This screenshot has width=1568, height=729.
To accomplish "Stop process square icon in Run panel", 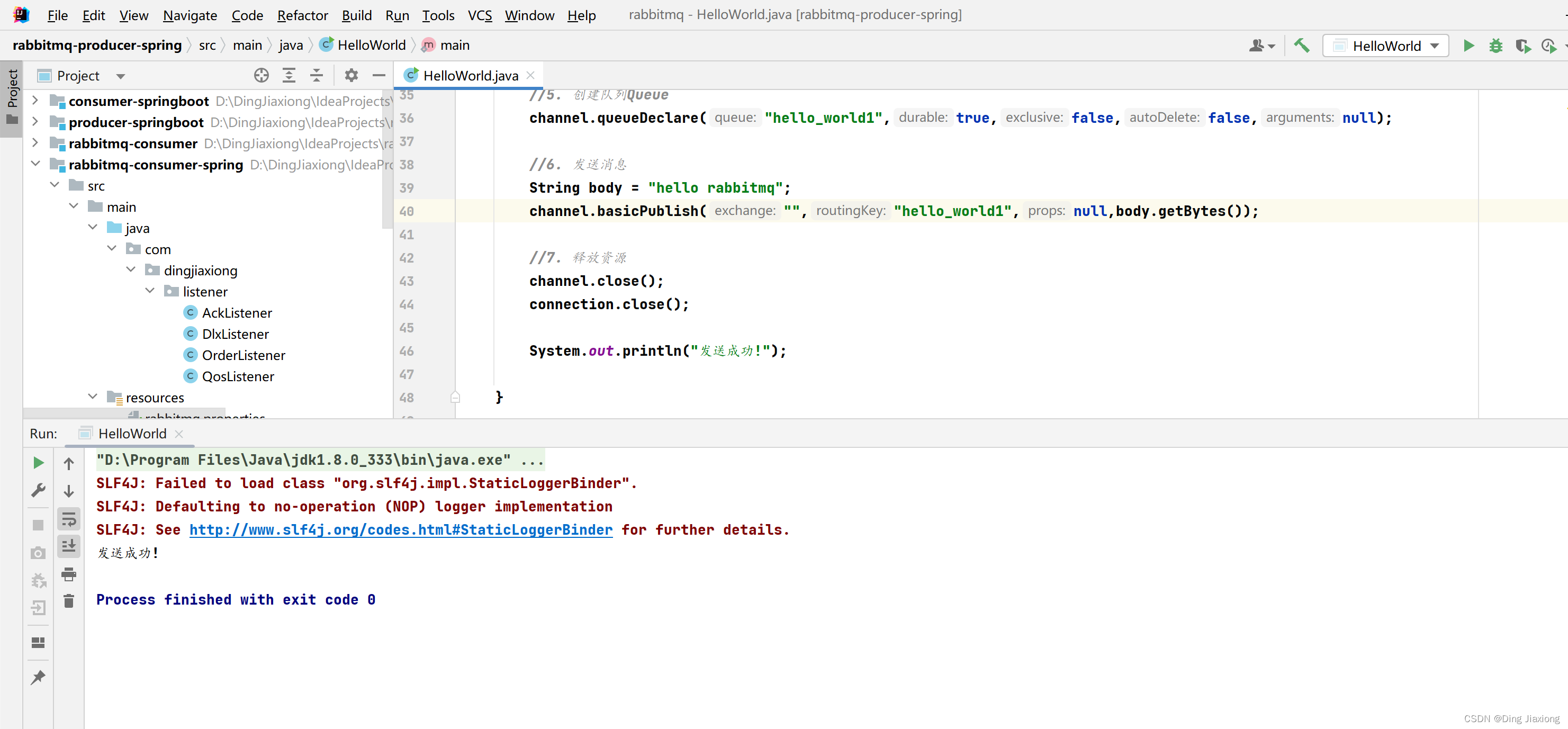I will (x=38, y=525).
